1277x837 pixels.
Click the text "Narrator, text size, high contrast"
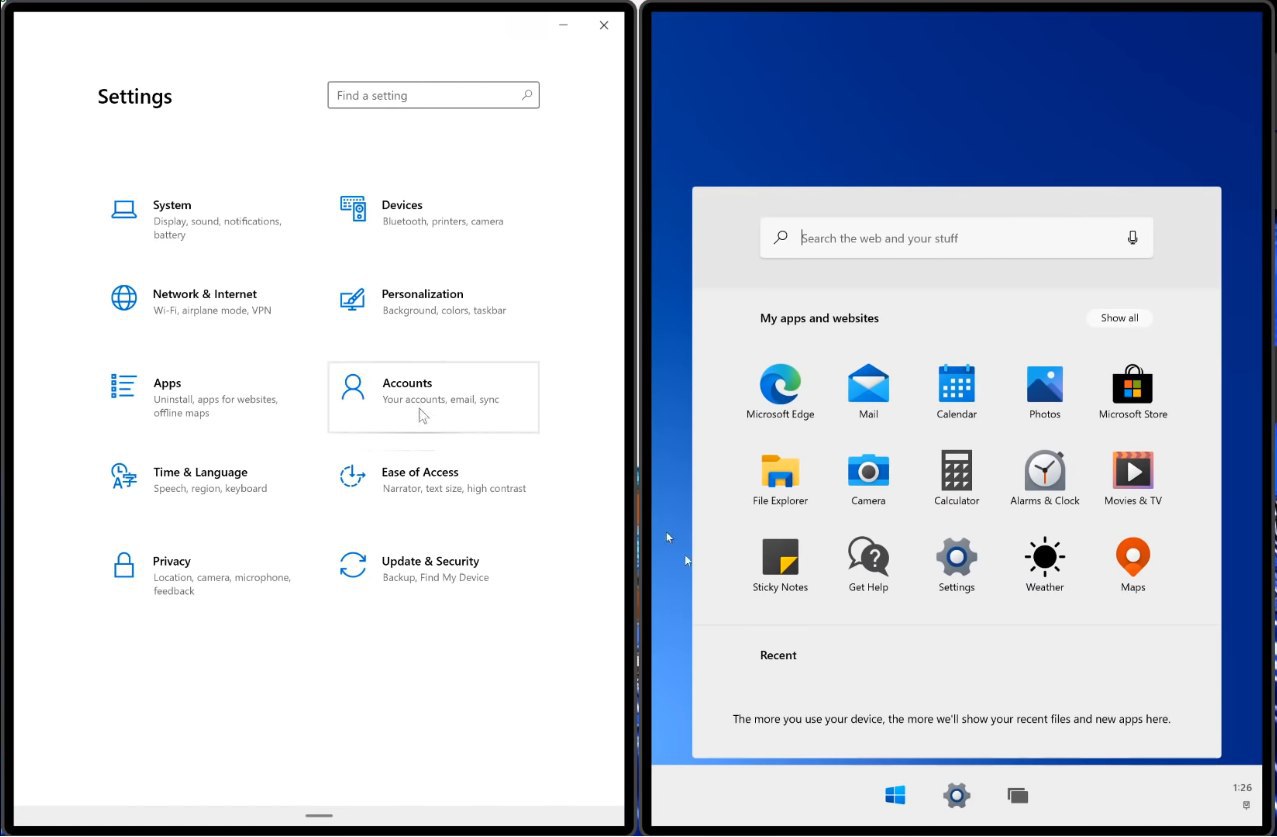454,488
